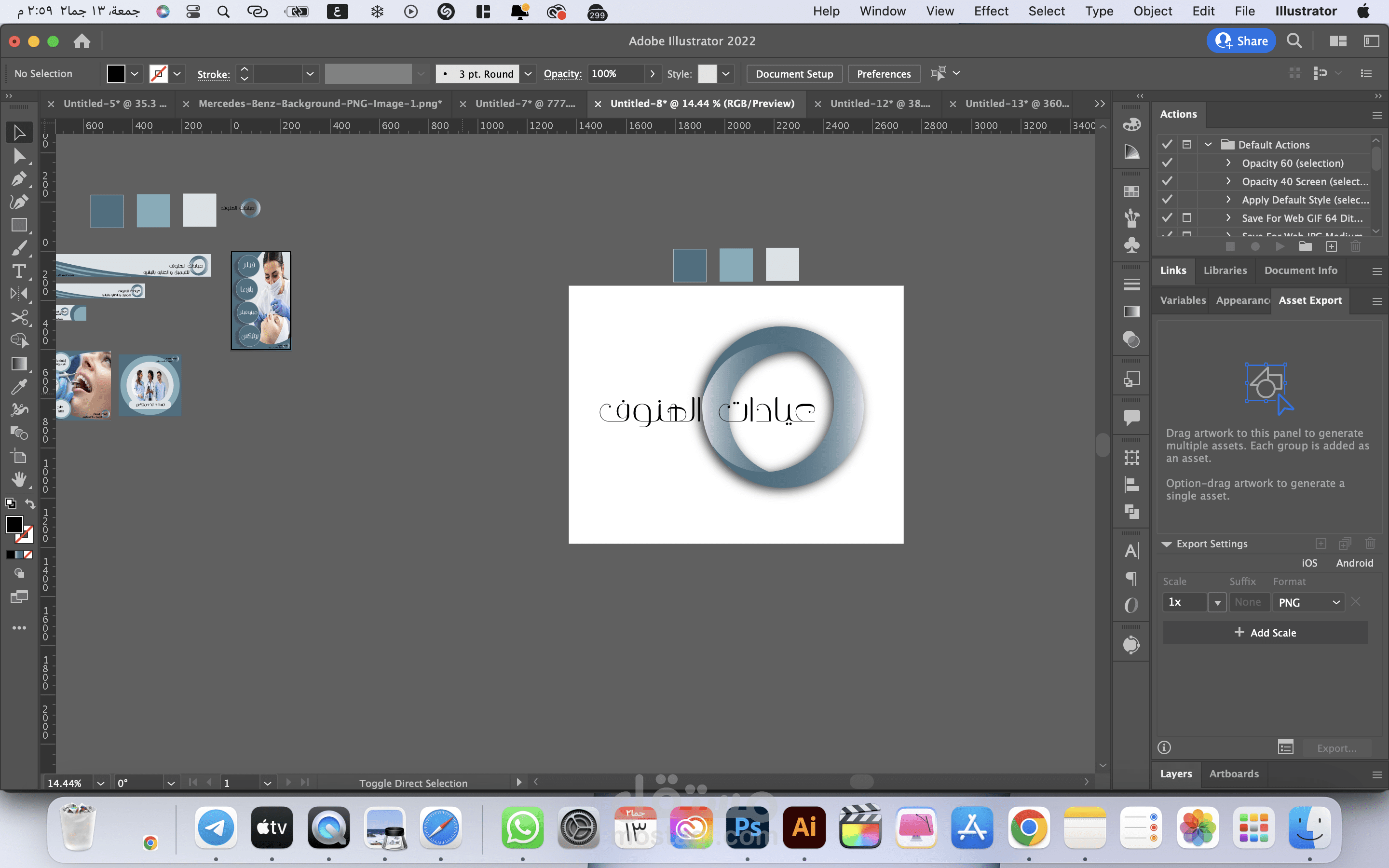
Task: Select the Pen tool
Action: tap(18, 179)
